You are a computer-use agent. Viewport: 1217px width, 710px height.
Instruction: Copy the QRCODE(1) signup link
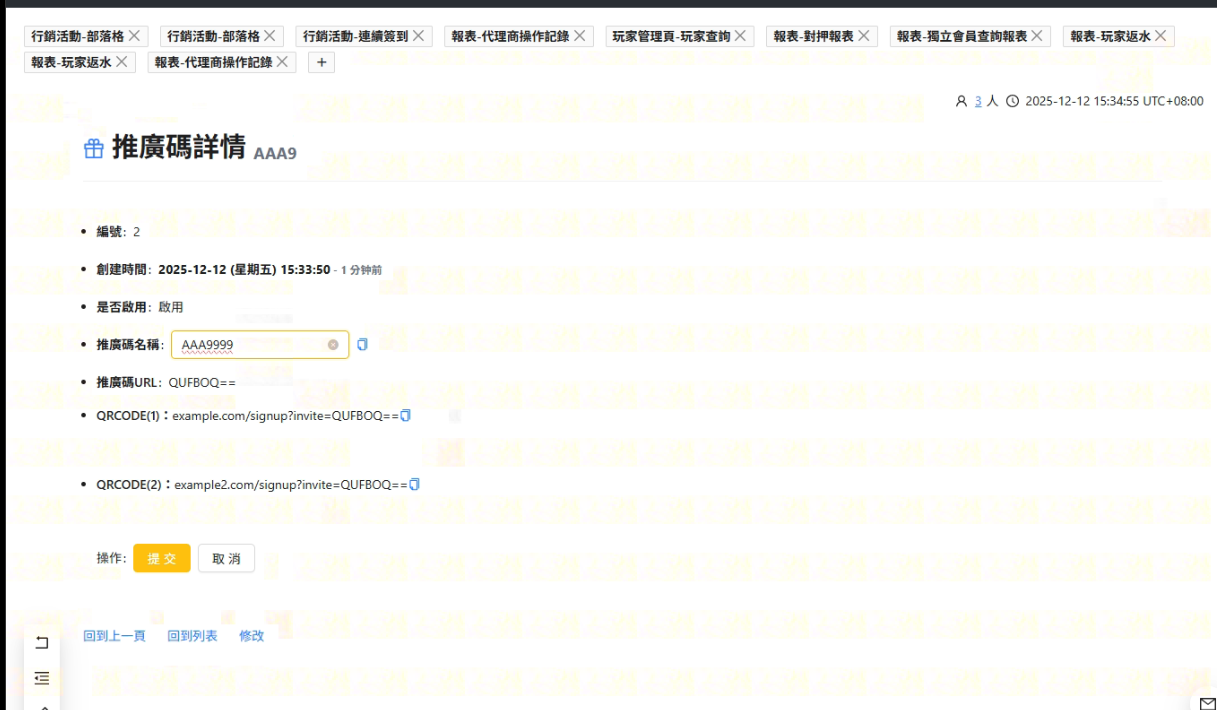(x=406, y=415)
